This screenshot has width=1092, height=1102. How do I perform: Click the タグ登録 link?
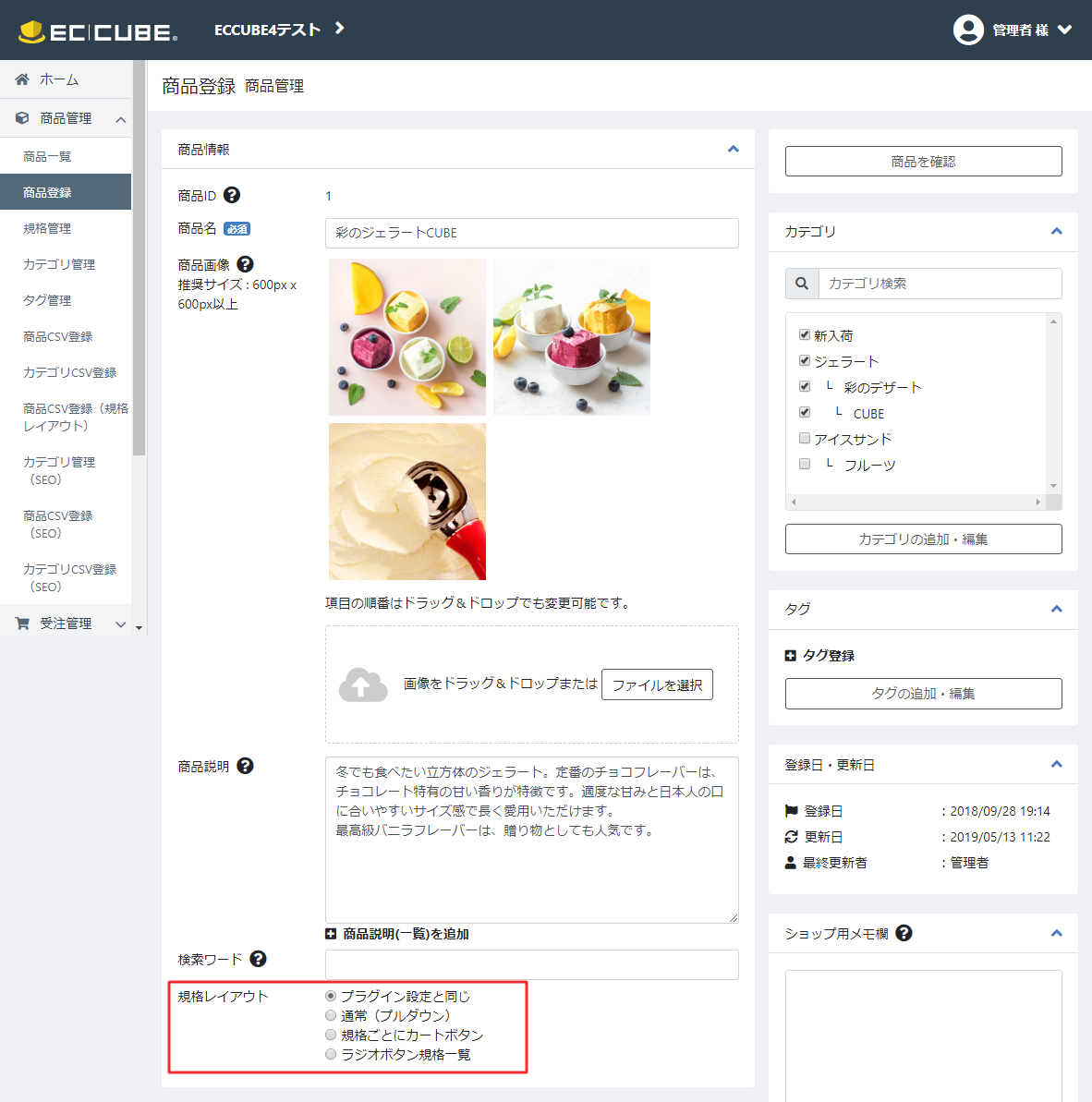click(829, 656)
